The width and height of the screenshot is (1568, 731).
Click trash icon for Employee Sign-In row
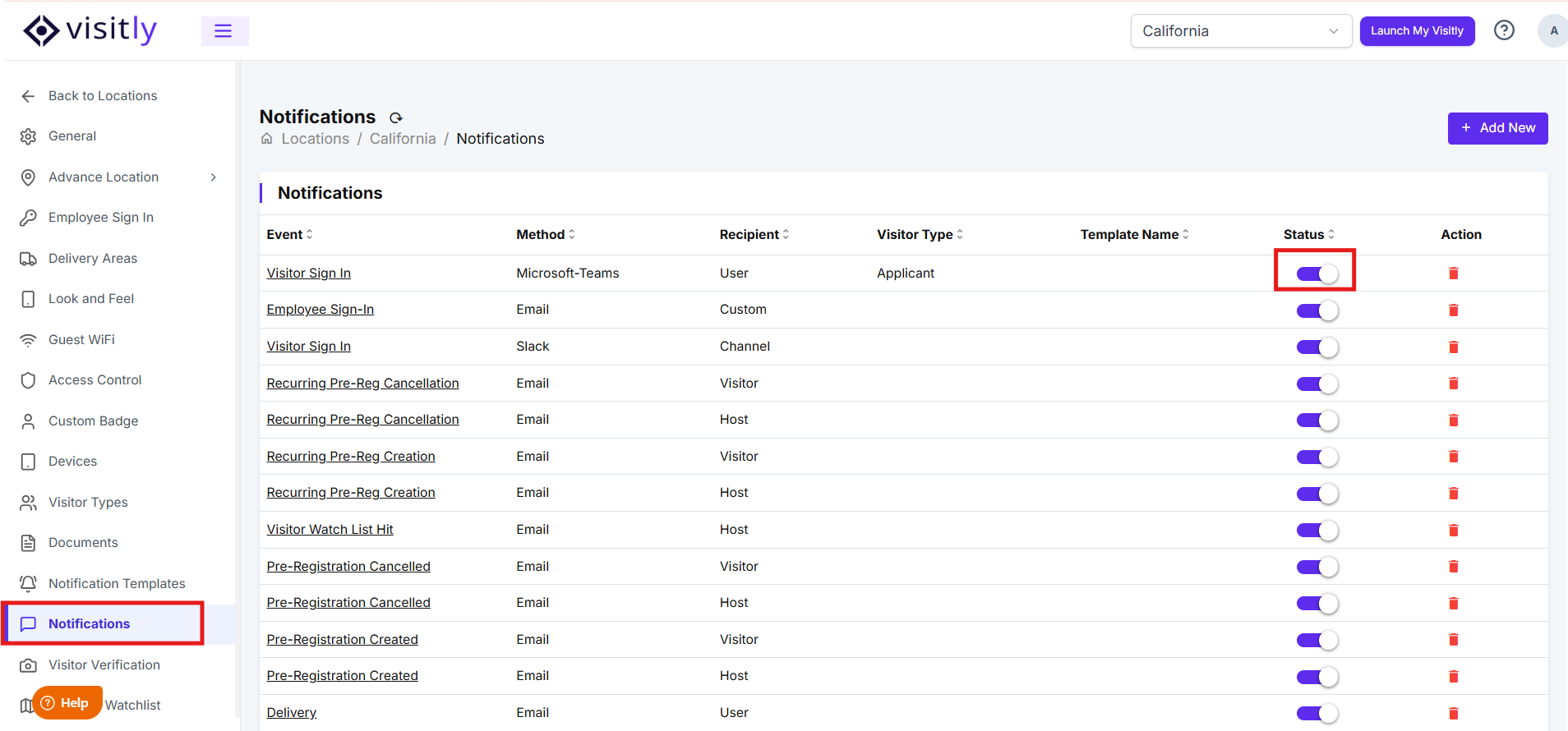point(1453,310)
